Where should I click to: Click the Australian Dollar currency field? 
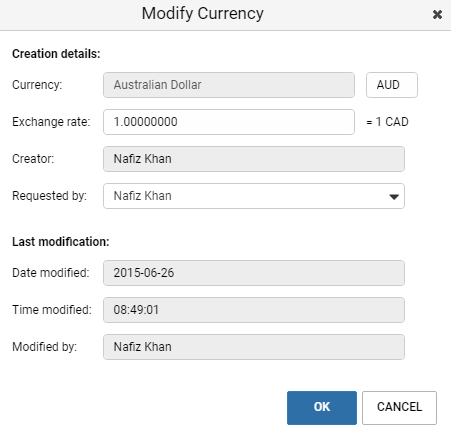point(229,85)
